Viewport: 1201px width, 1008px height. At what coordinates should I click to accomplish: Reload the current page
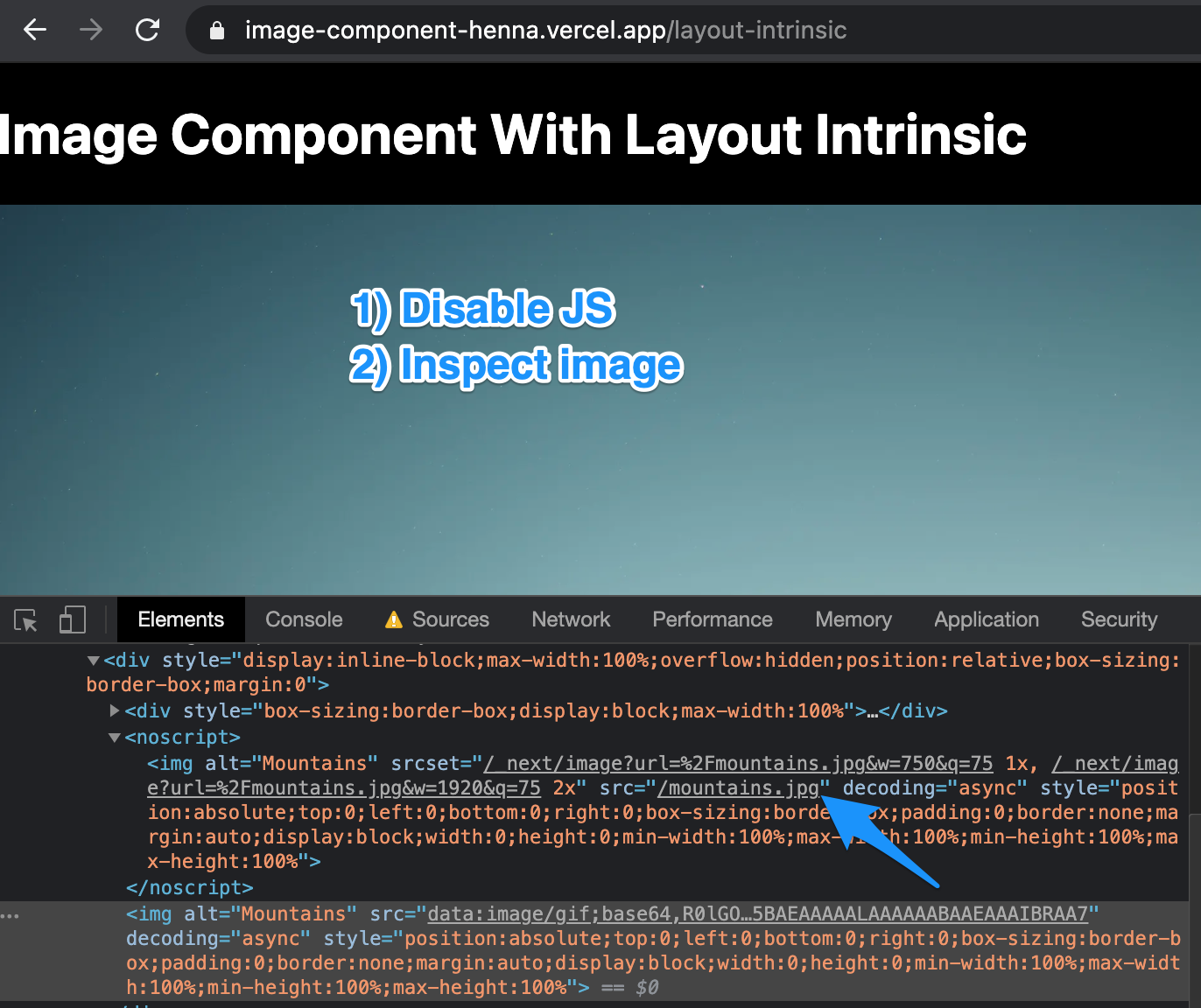point(147,30)
